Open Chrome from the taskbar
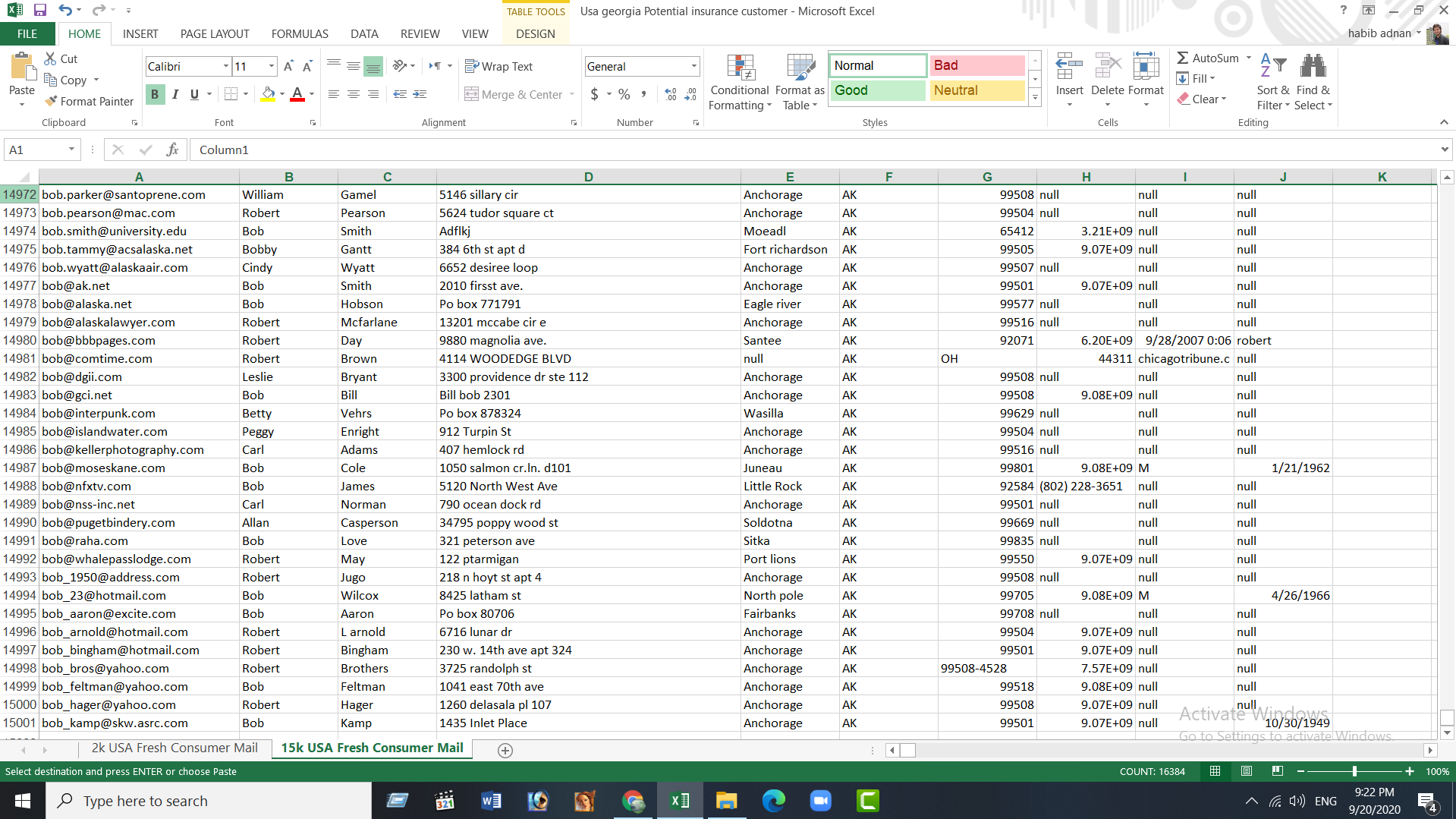 633,800
